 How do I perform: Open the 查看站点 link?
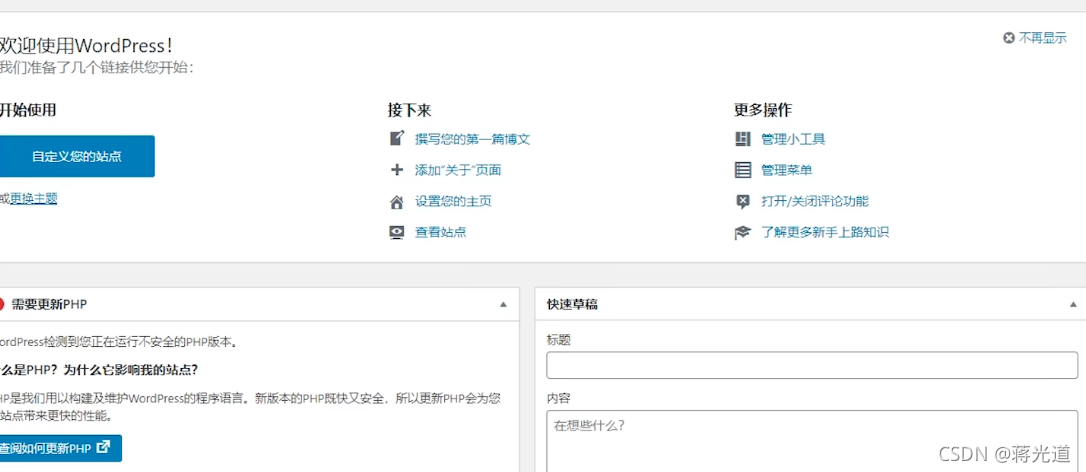click(x=440, y=232)
